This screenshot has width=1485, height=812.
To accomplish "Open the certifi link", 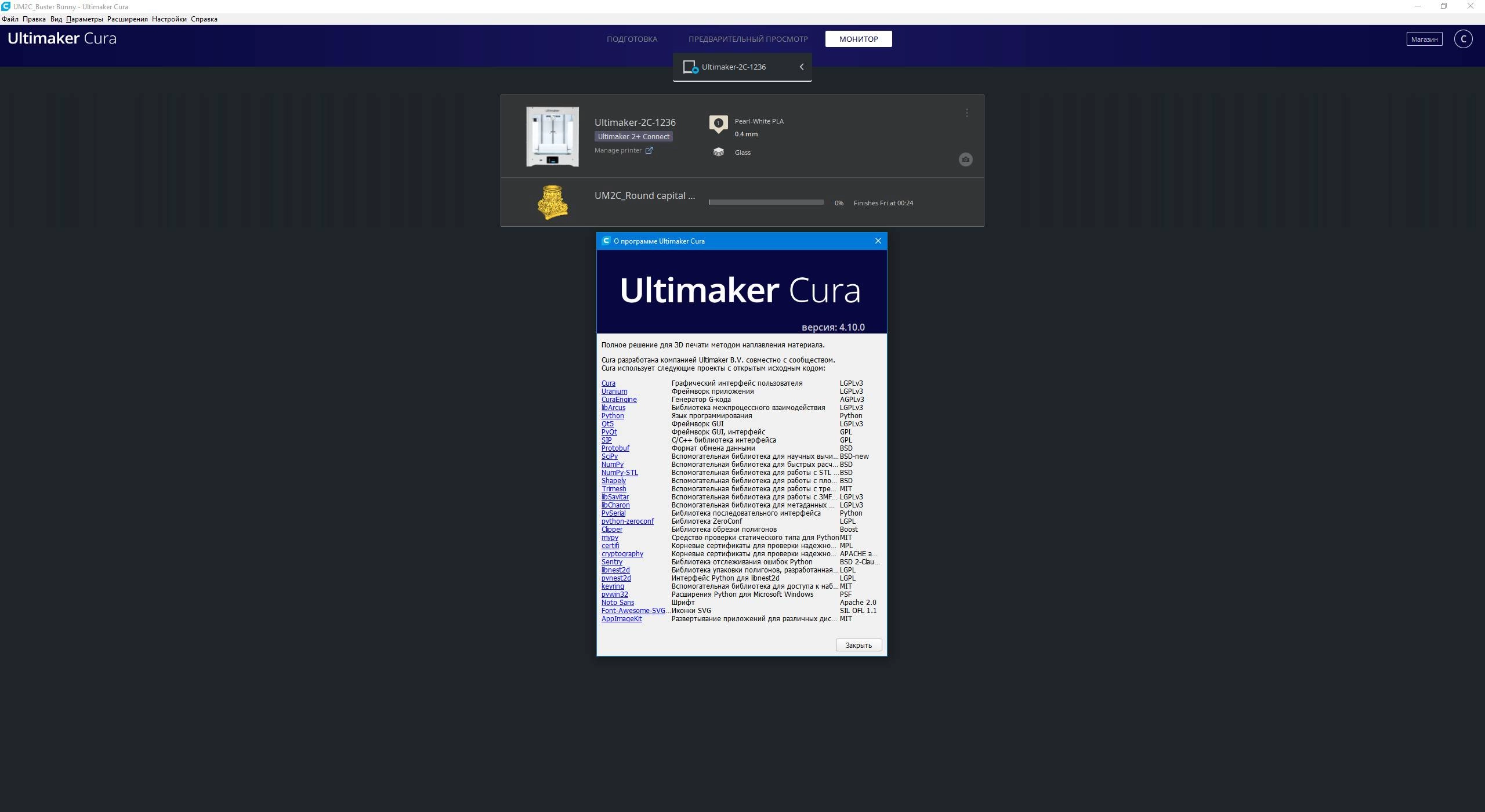I will click(x=610, y=546).
